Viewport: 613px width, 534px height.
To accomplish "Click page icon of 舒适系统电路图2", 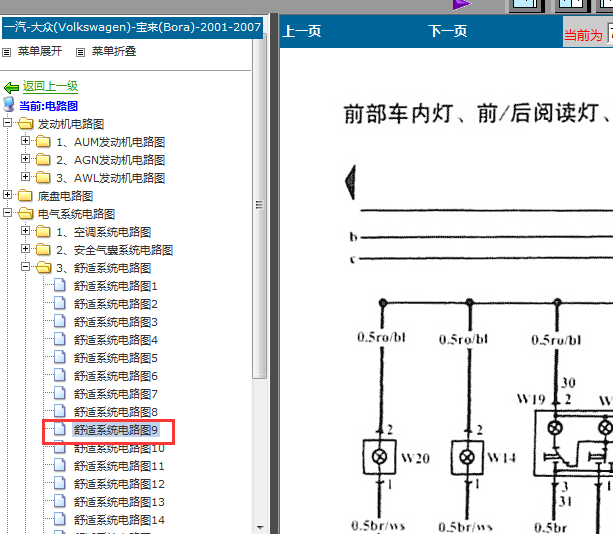I will pos(59,303).
